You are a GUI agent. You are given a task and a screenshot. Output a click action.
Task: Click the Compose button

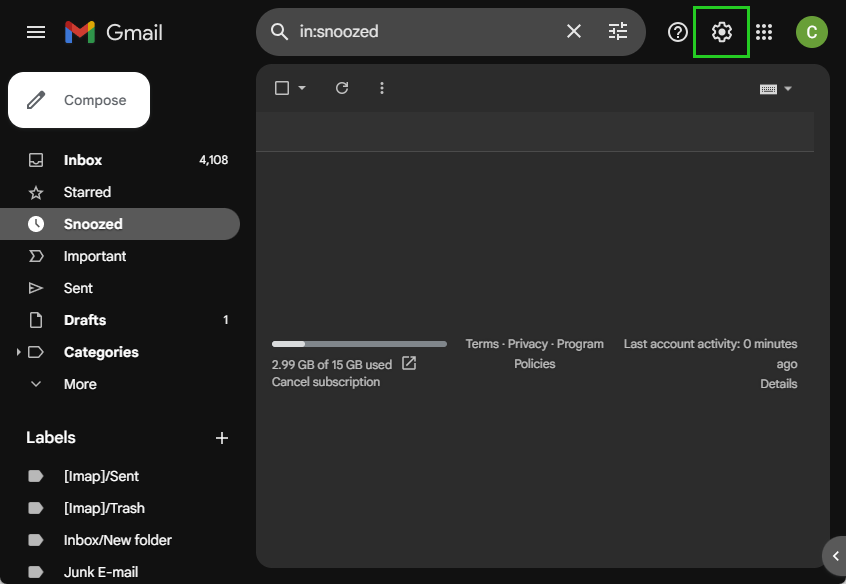point(79,100)
